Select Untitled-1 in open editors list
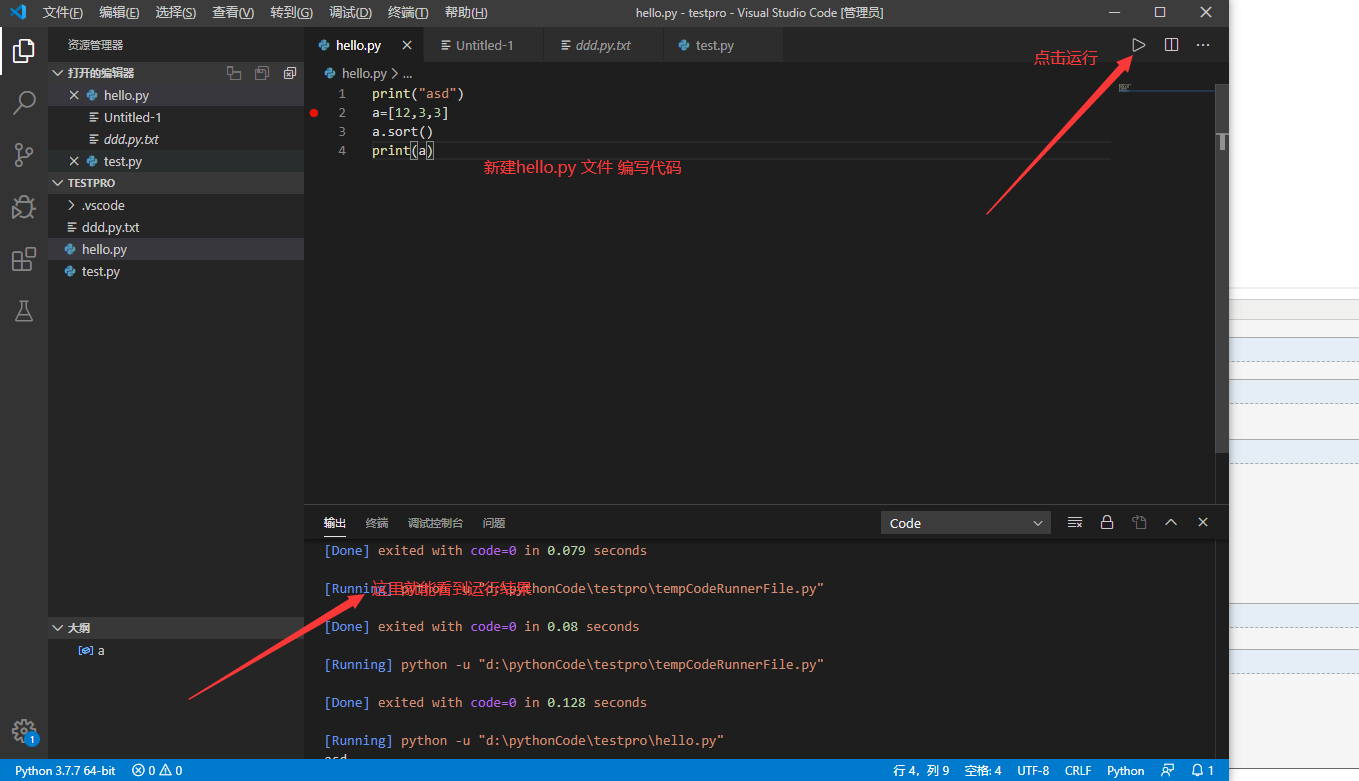 pyautogui.click(x=176, y=117)
